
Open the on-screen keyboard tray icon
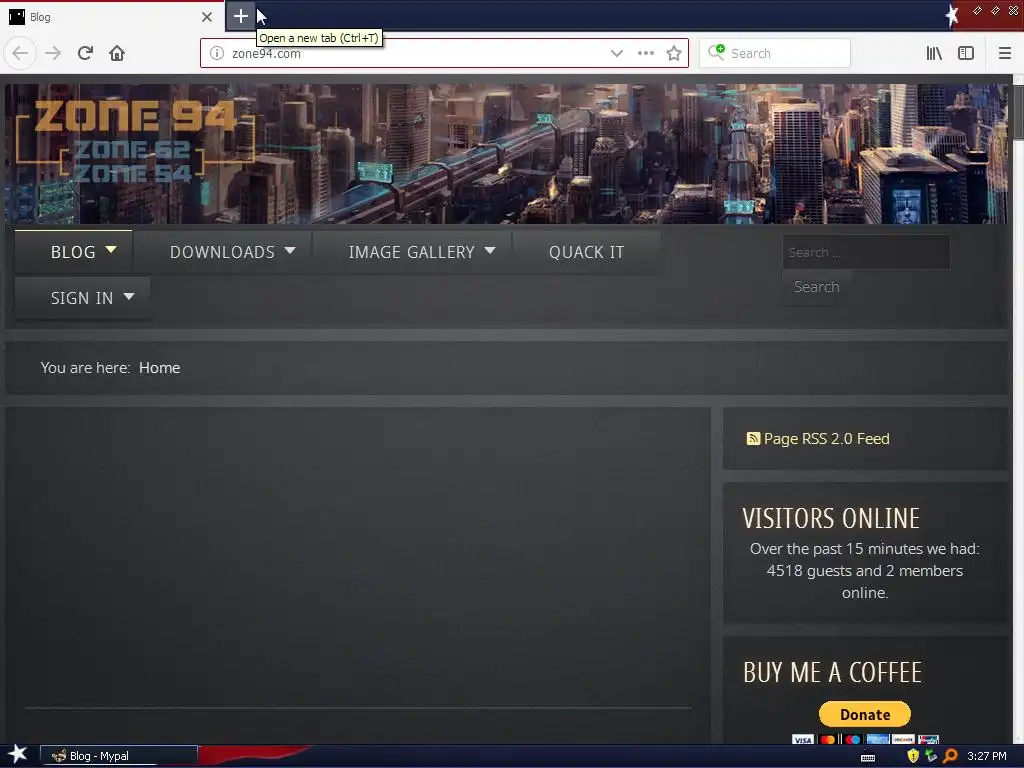coord(868,757)
